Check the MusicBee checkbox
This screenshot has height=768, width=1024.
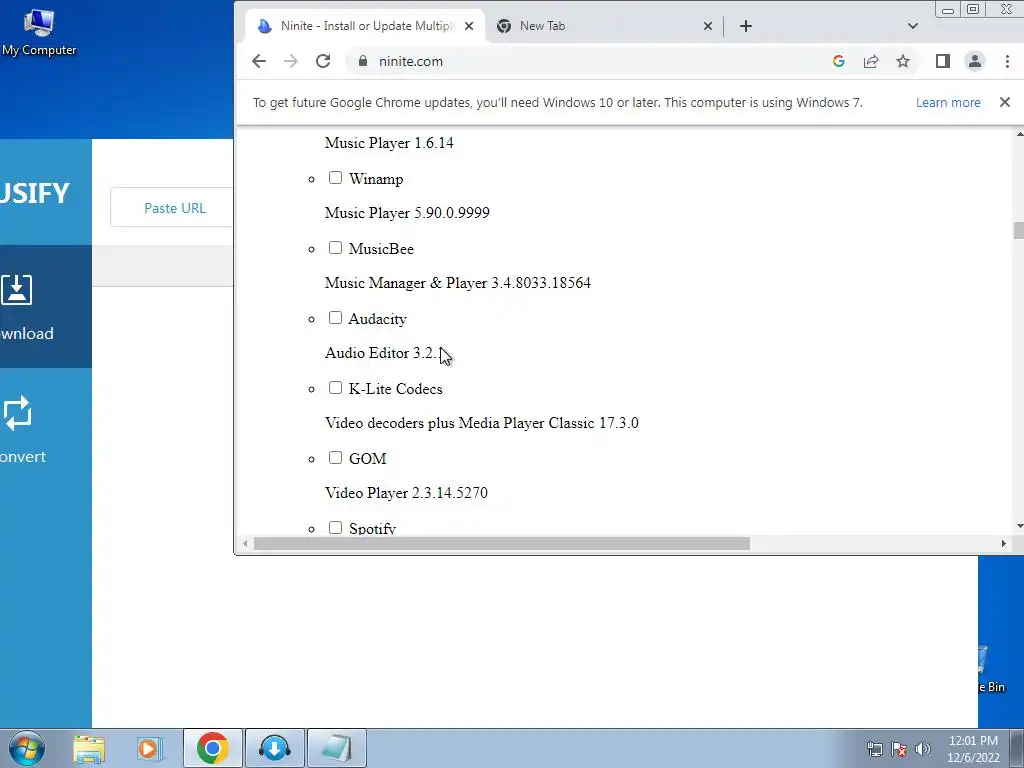(x=335, y=248)
